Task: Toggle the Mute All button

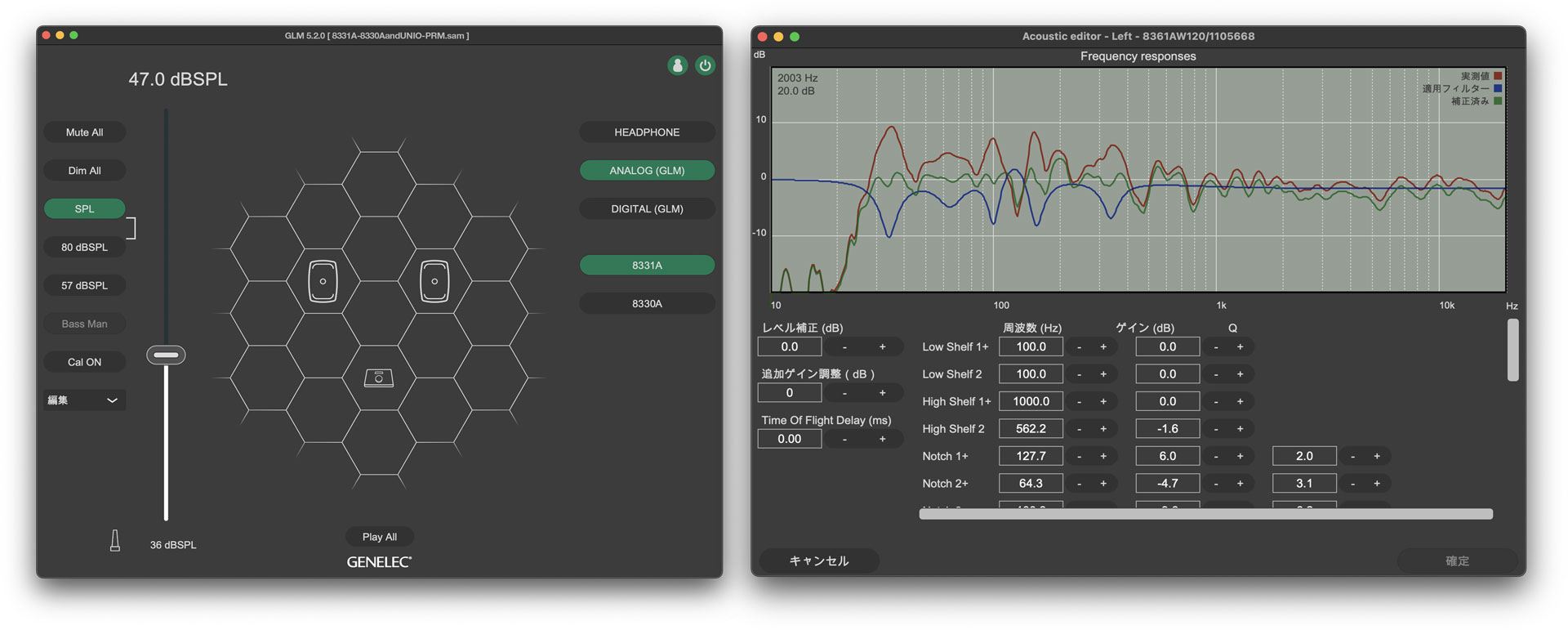Action: point(85,132)
